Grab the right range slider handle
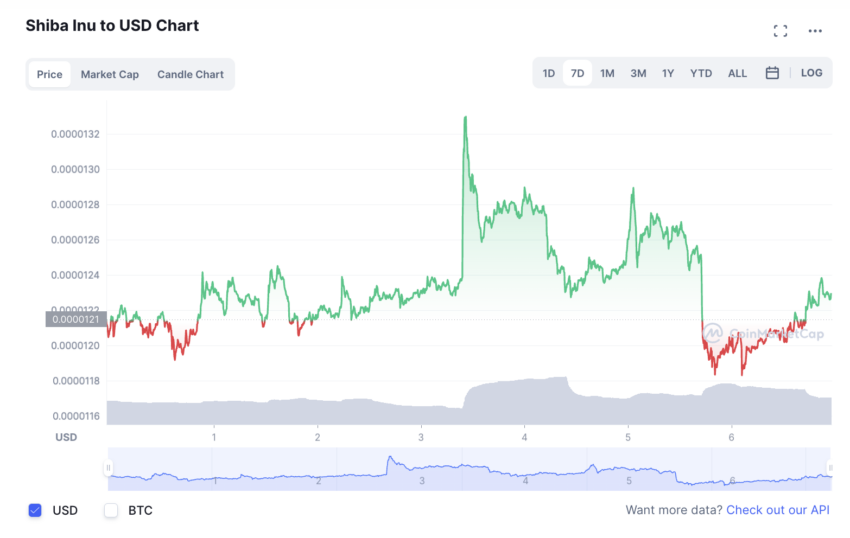The image size is (850, 538). pos(830,467)
